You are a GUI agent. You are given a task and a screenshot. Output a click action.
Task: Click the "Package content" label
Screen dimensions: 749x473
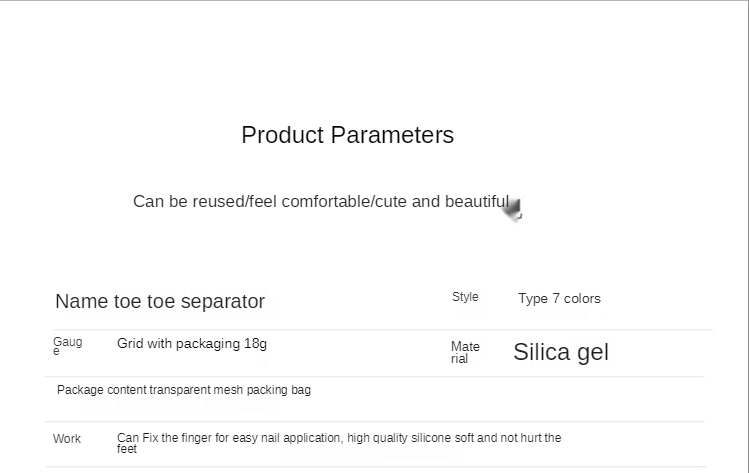coord(102,390)
